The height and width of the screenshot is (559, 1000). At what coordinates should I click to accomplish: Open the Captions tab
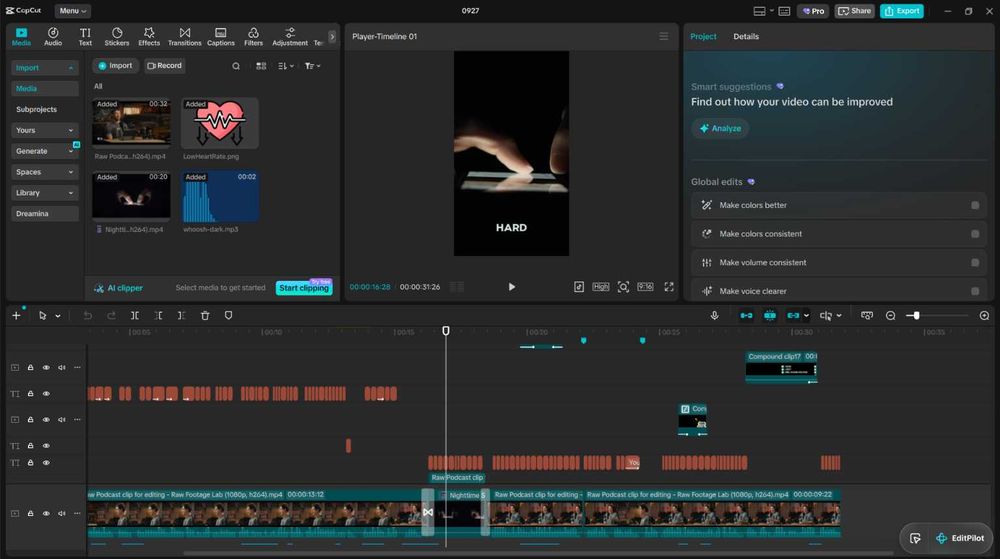click(x=221, y=36)
